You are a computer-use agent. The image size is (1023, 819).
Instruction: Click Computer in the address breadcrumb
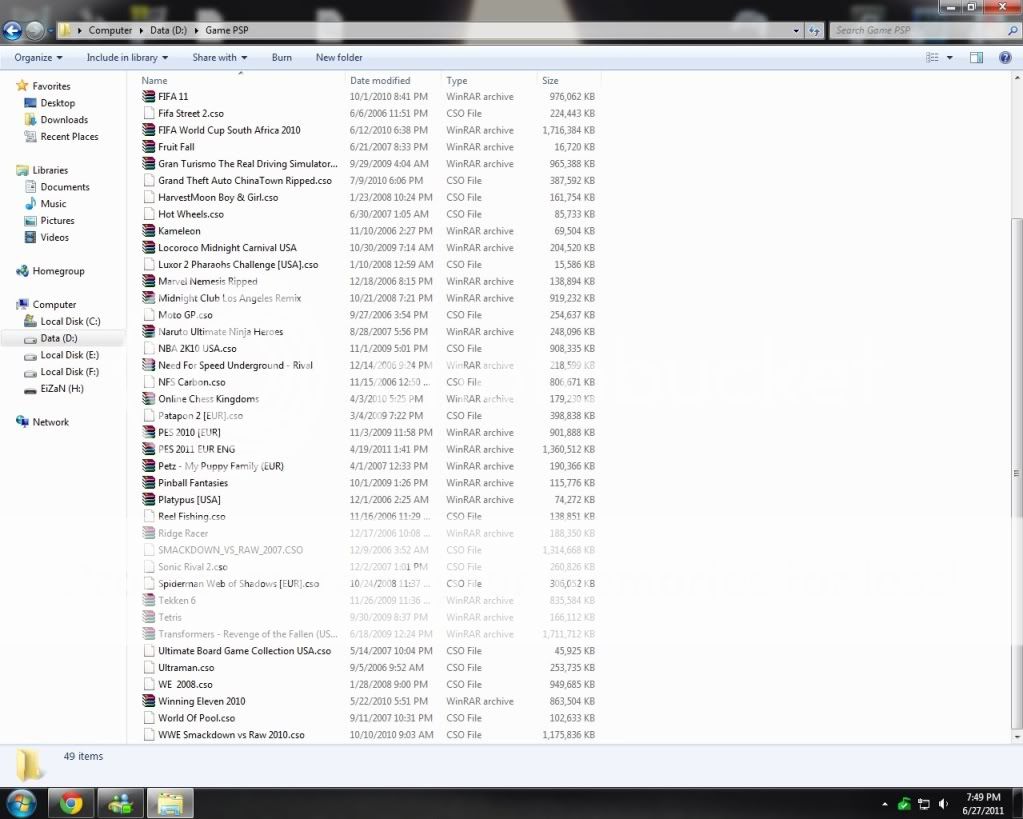click(x=110, y=30)
